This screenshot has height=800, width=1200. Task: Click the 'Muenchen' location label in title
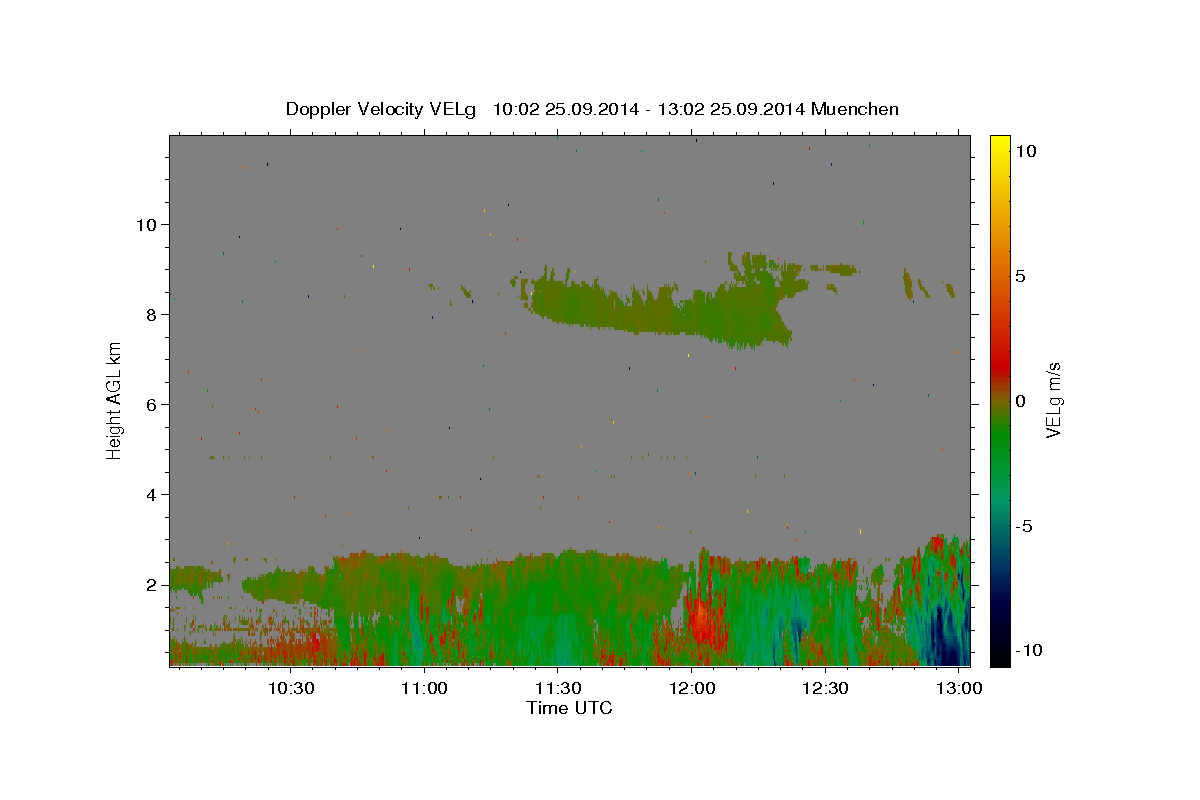[855, 109]
